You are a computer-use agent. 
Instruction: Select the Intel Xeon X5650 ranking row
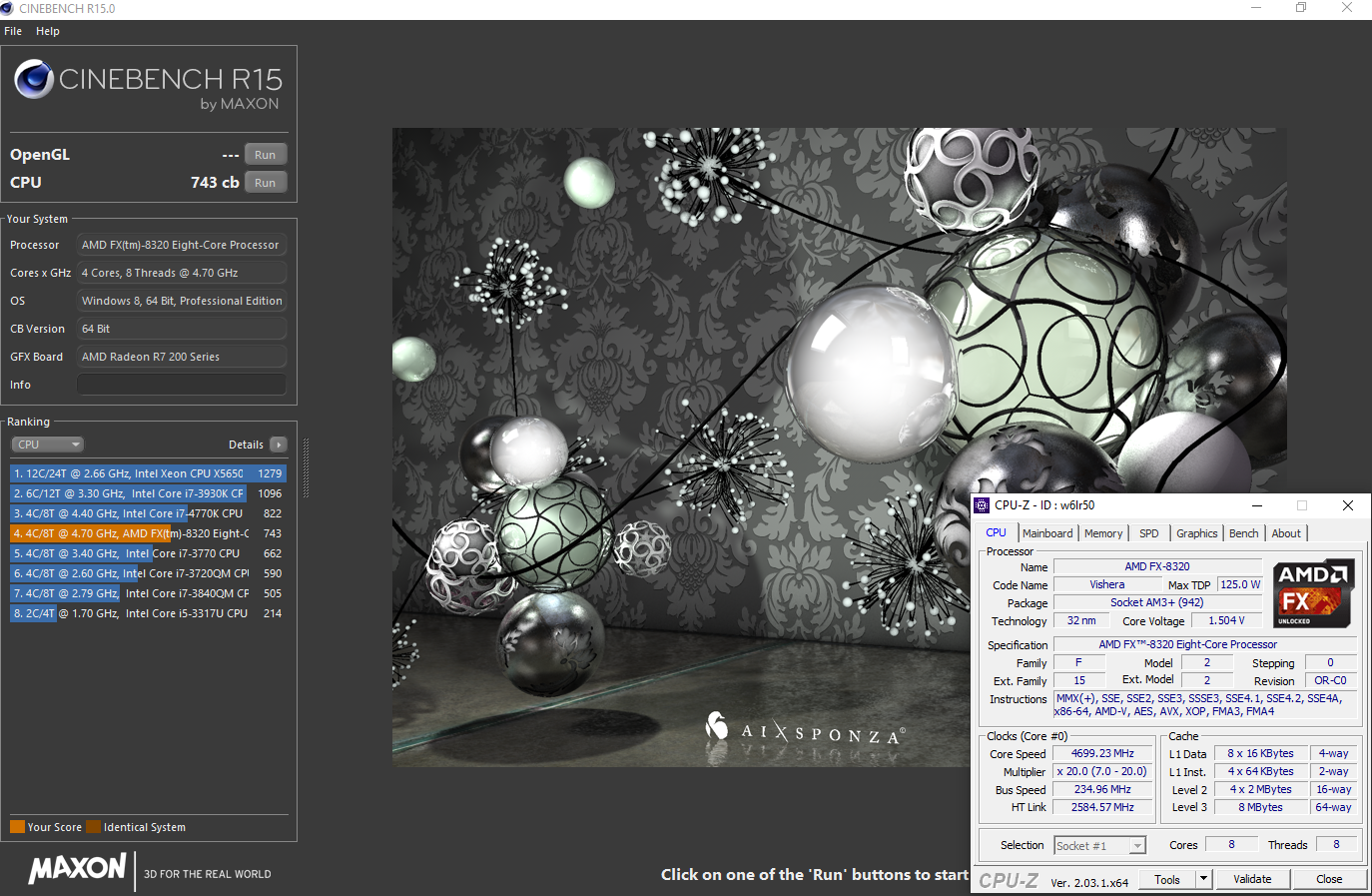coord(148,473)
